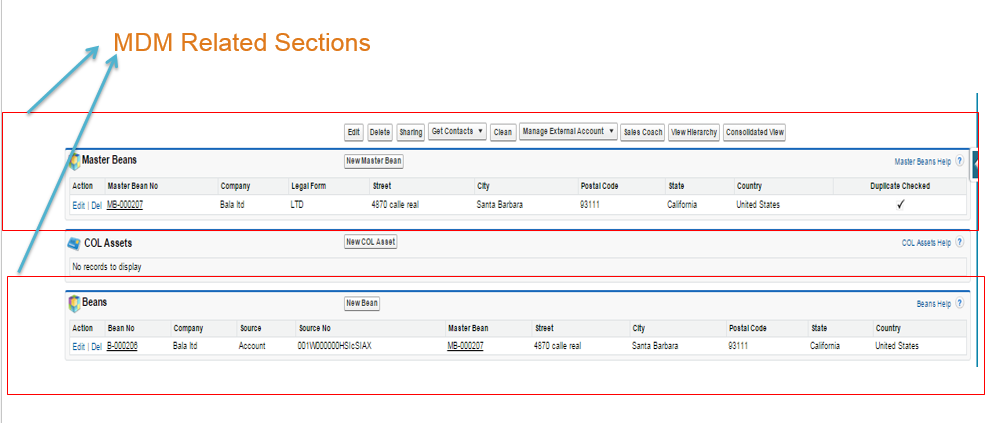Expand the Get Contacts dropdown
The image size is (1003, 423).
click(x=457, y=132)
